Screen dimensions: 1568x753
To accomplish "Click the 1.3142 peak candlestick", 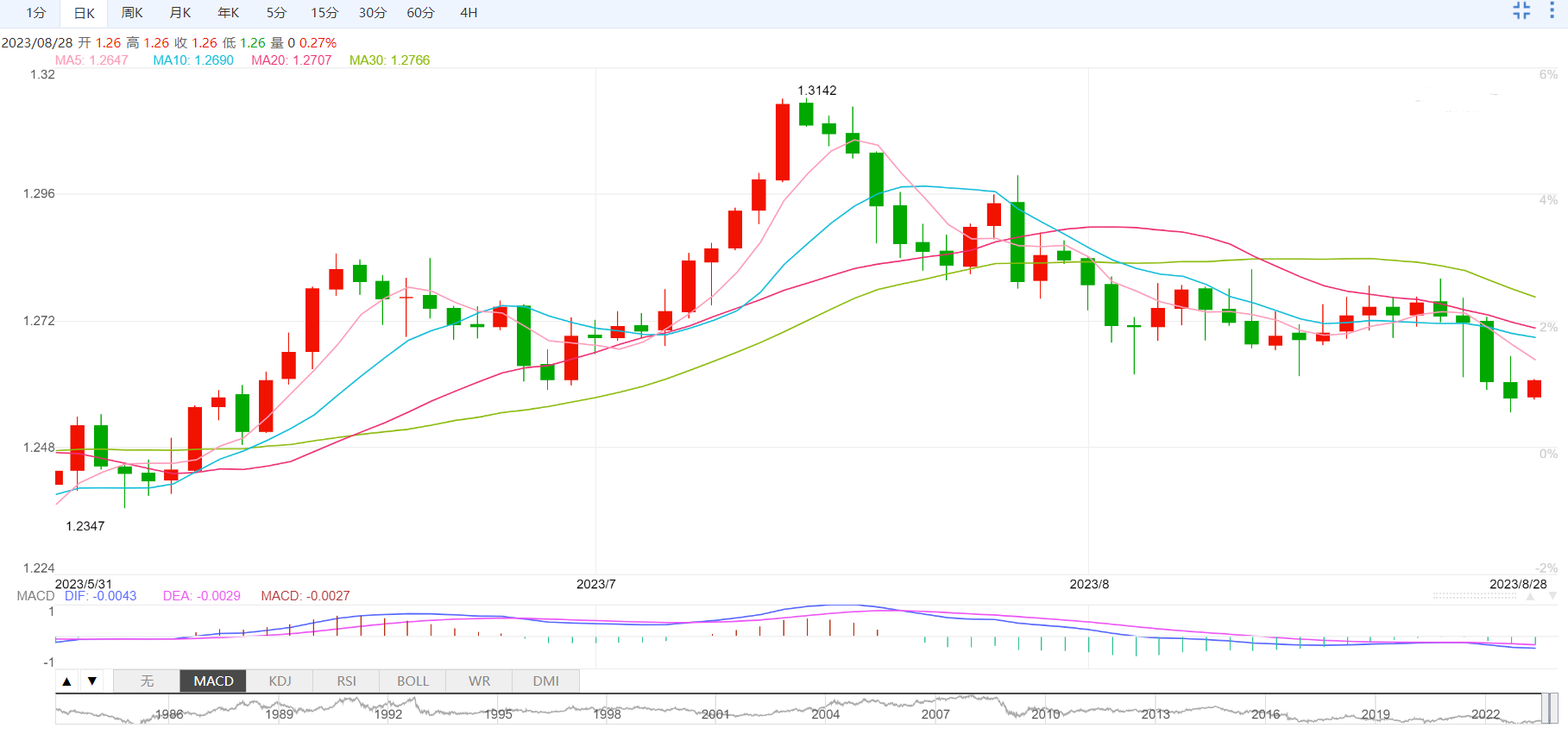I will (783, 142).
